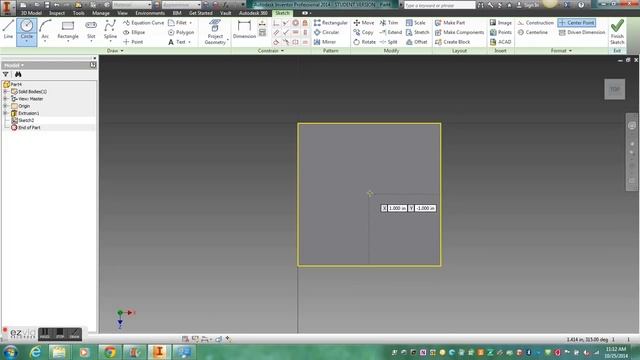Open the Inspect tab
The image size is (640, 360).
pyautogui.click(x=57, y=13)
